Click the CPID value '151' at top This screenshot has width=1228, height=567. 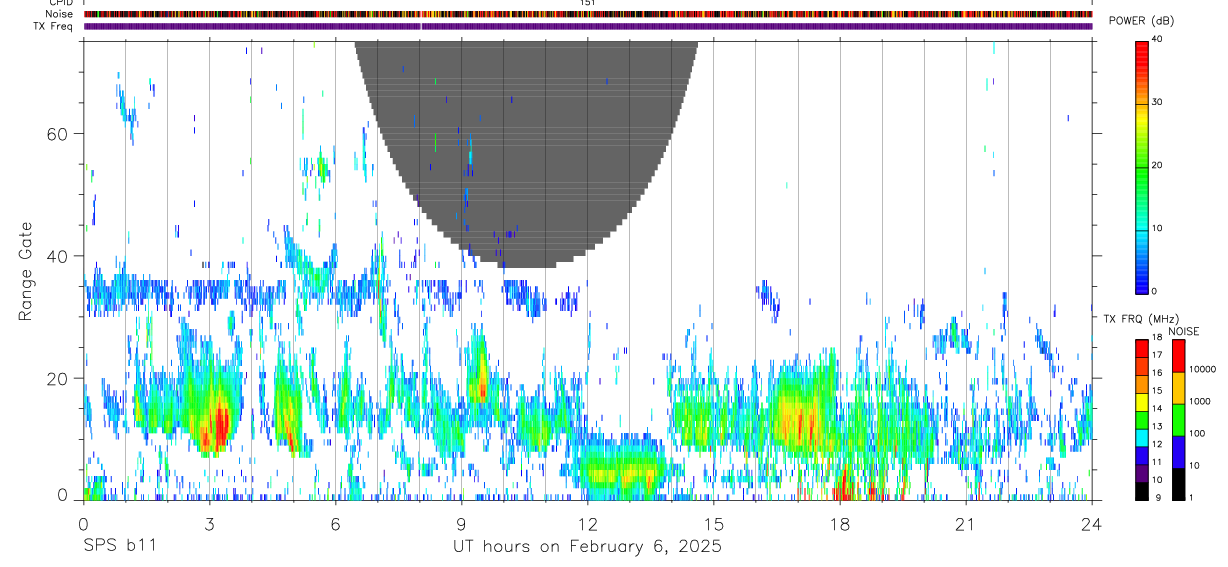coord(587,3)
